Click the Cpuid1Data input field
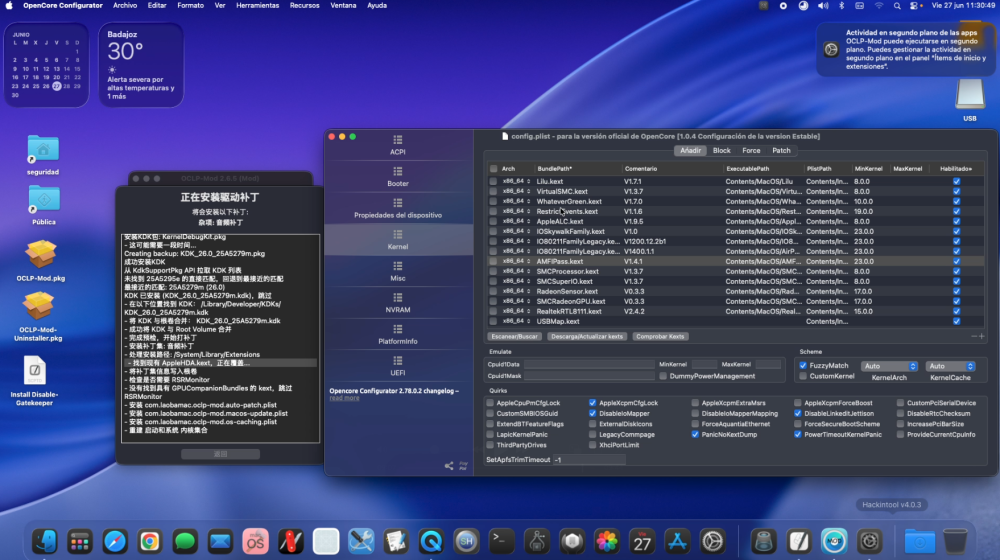1000x560 pixels. point(589,364)
